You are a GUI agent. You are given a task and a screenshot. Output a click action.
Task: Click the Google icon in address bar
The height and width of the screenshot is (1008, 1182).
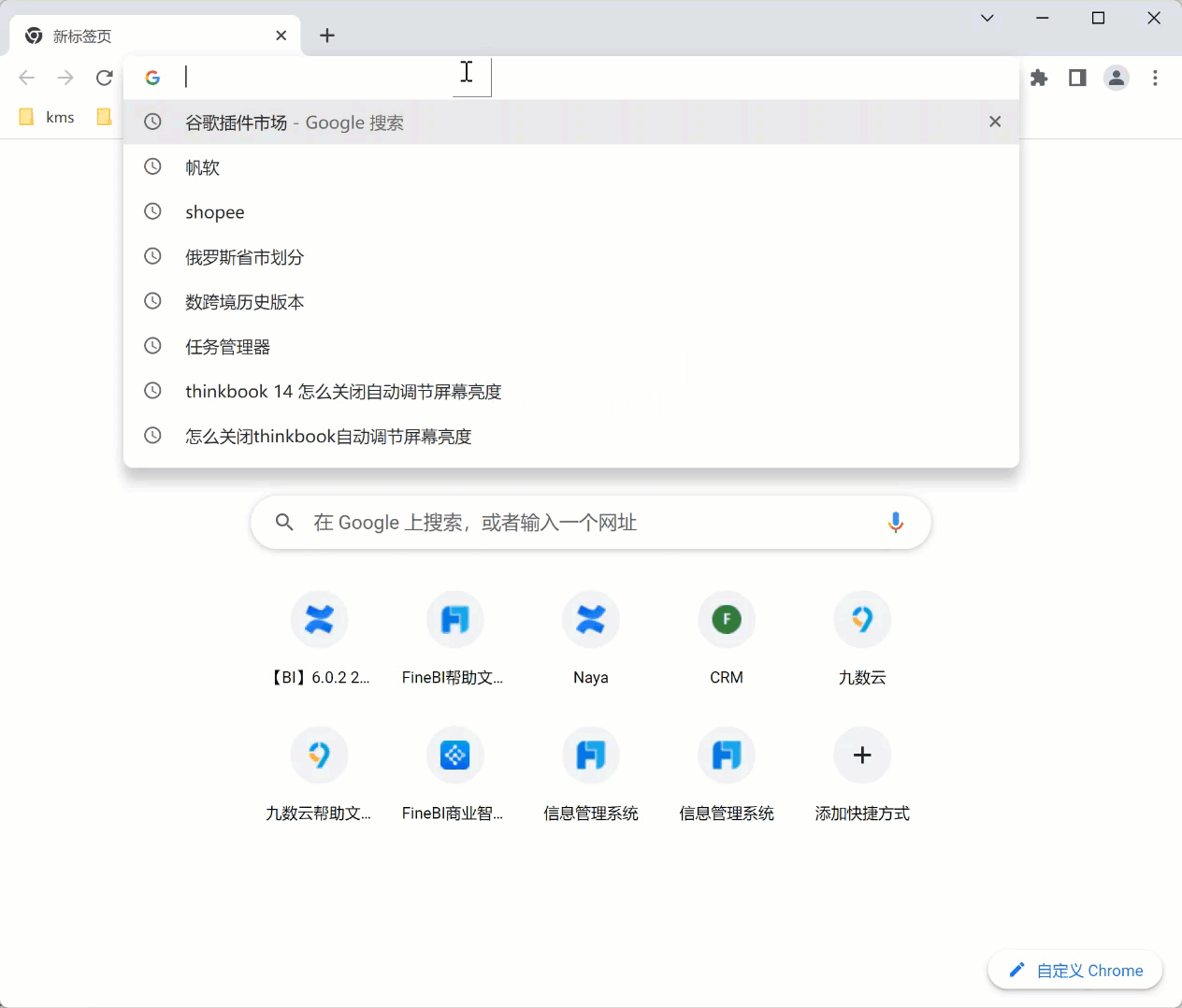pyautogui.click(x=153, y=78)
